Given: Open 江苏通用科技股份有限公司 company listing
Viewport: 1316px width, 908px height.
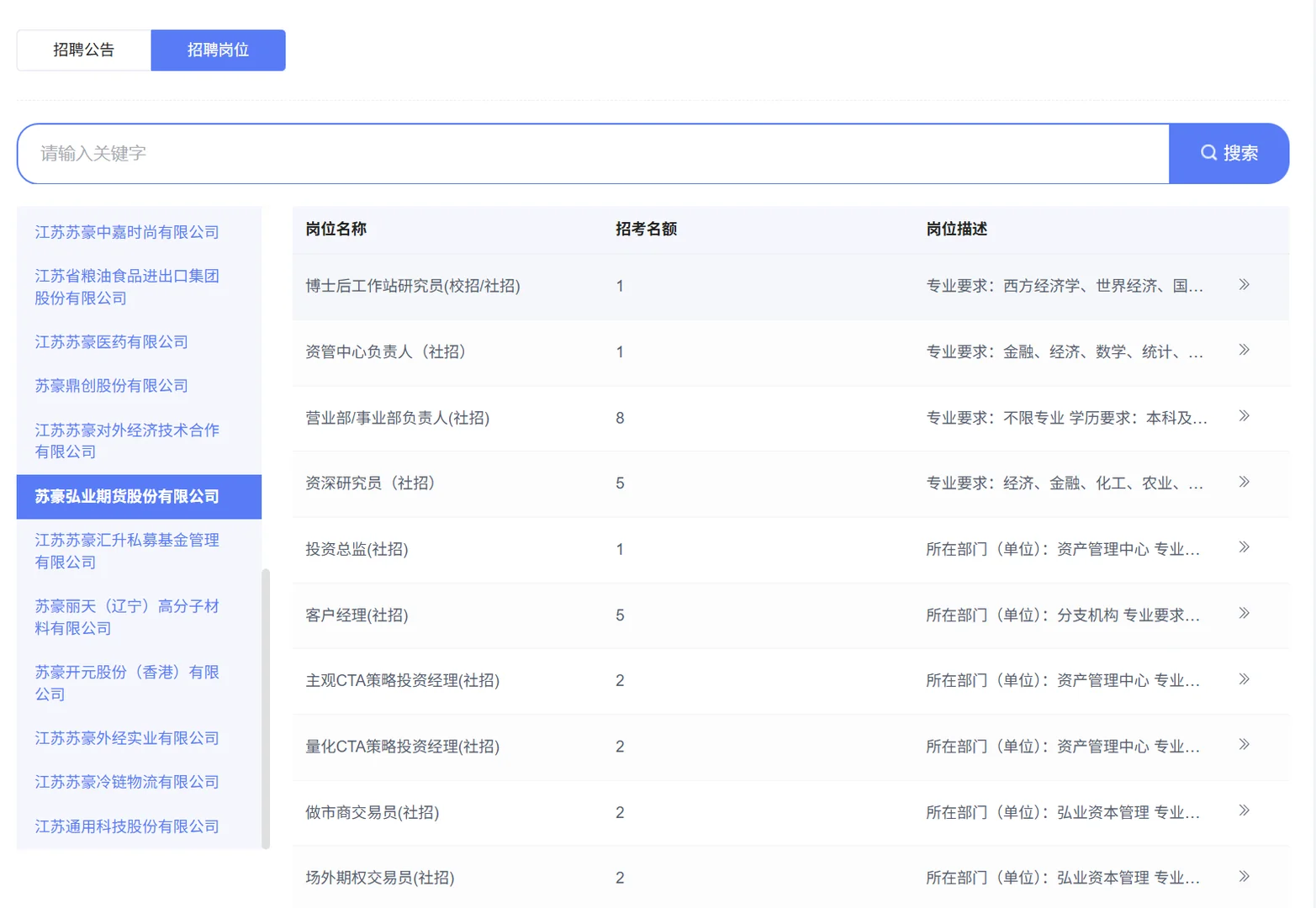Looking at the screenshot, I should coord(126,826).
